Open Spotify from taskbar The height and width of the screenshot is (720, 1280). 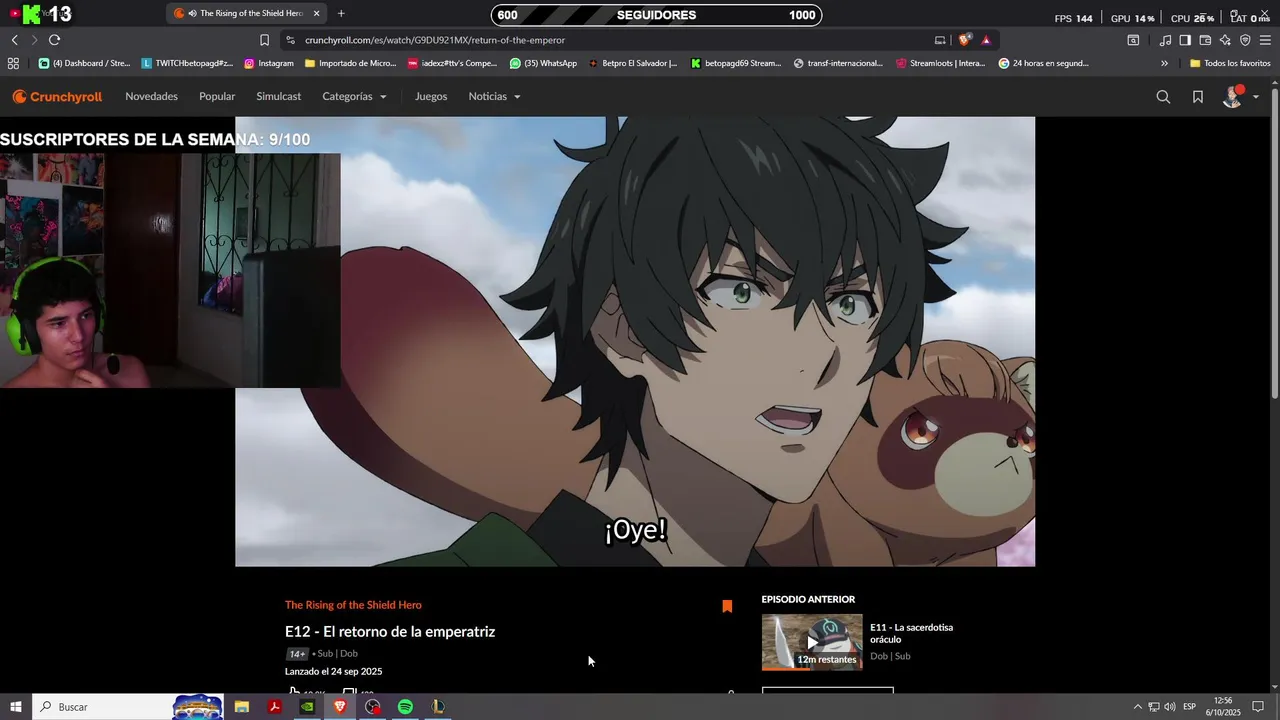(405, 707)
